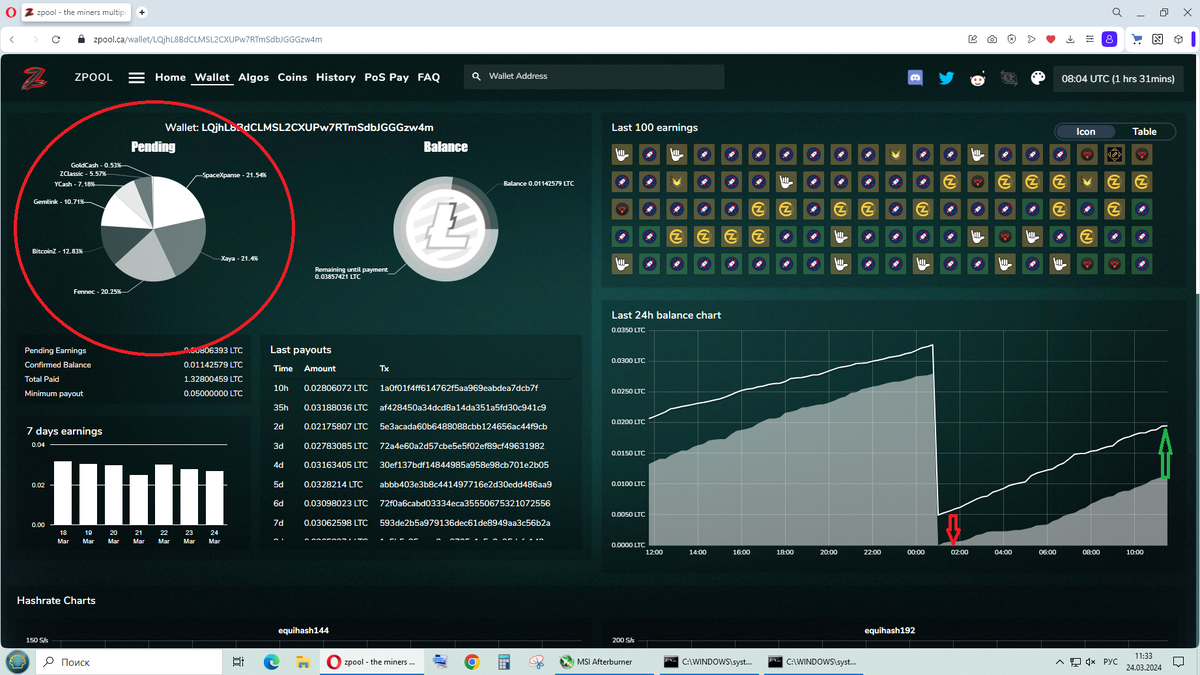The width and height of the screenshot is (1200, 675).
Task: Click the page edit pencil icon in address bar
Action: pos(973,40)
